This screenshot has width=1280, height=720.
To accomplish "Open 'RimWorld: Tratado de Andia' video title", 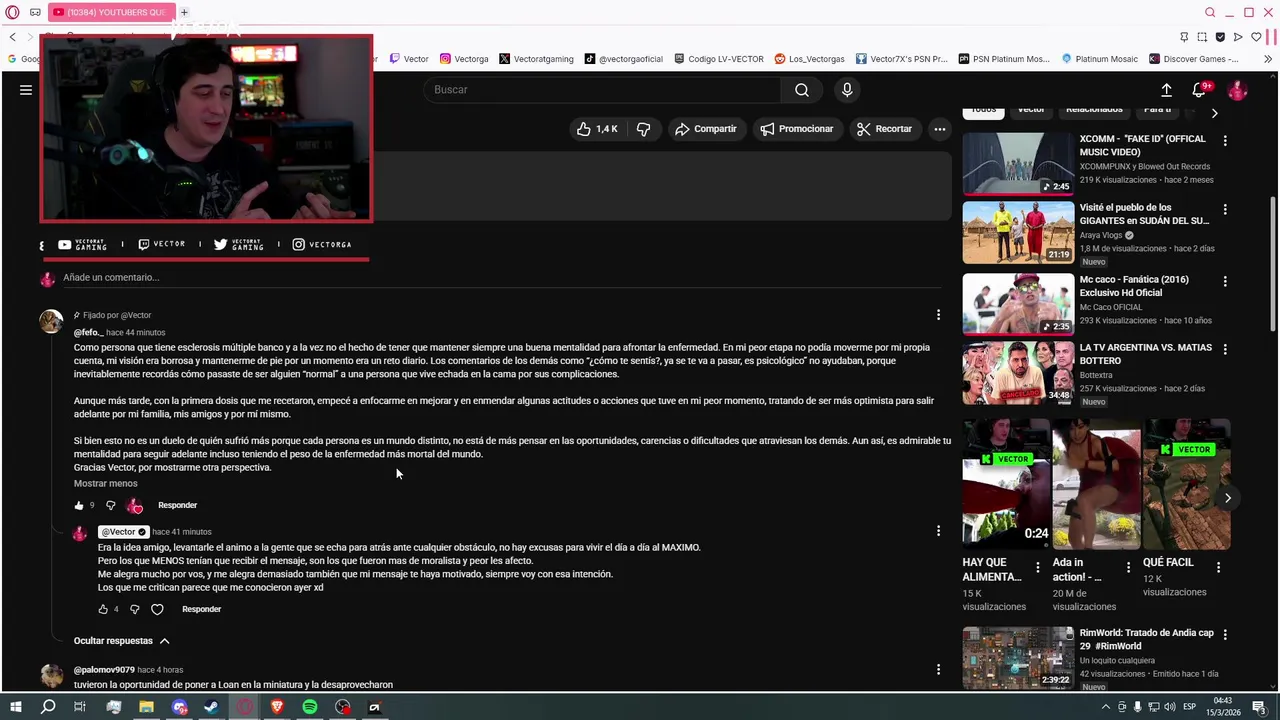I will point(1146,640).
